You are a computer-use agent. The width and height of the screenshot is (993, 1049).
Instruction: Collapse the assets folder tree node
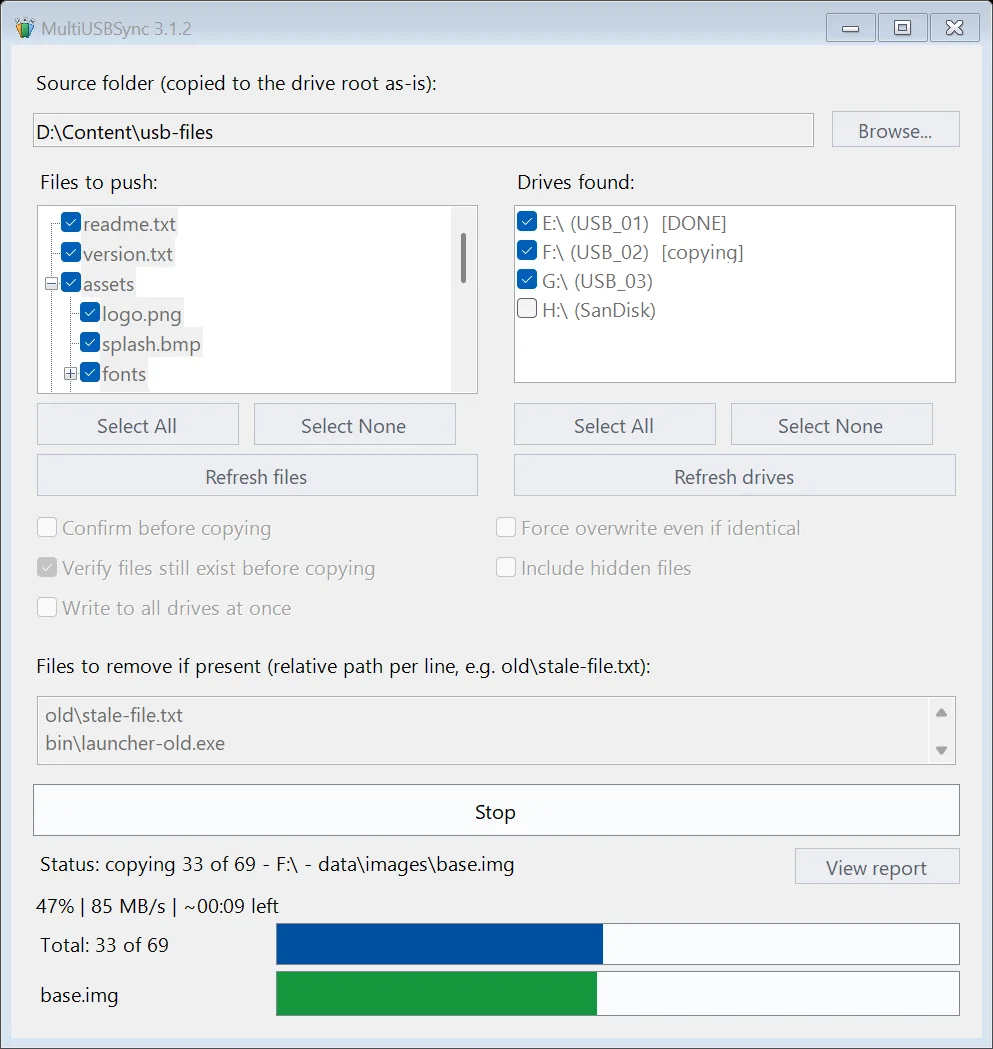tap(52, 284)
